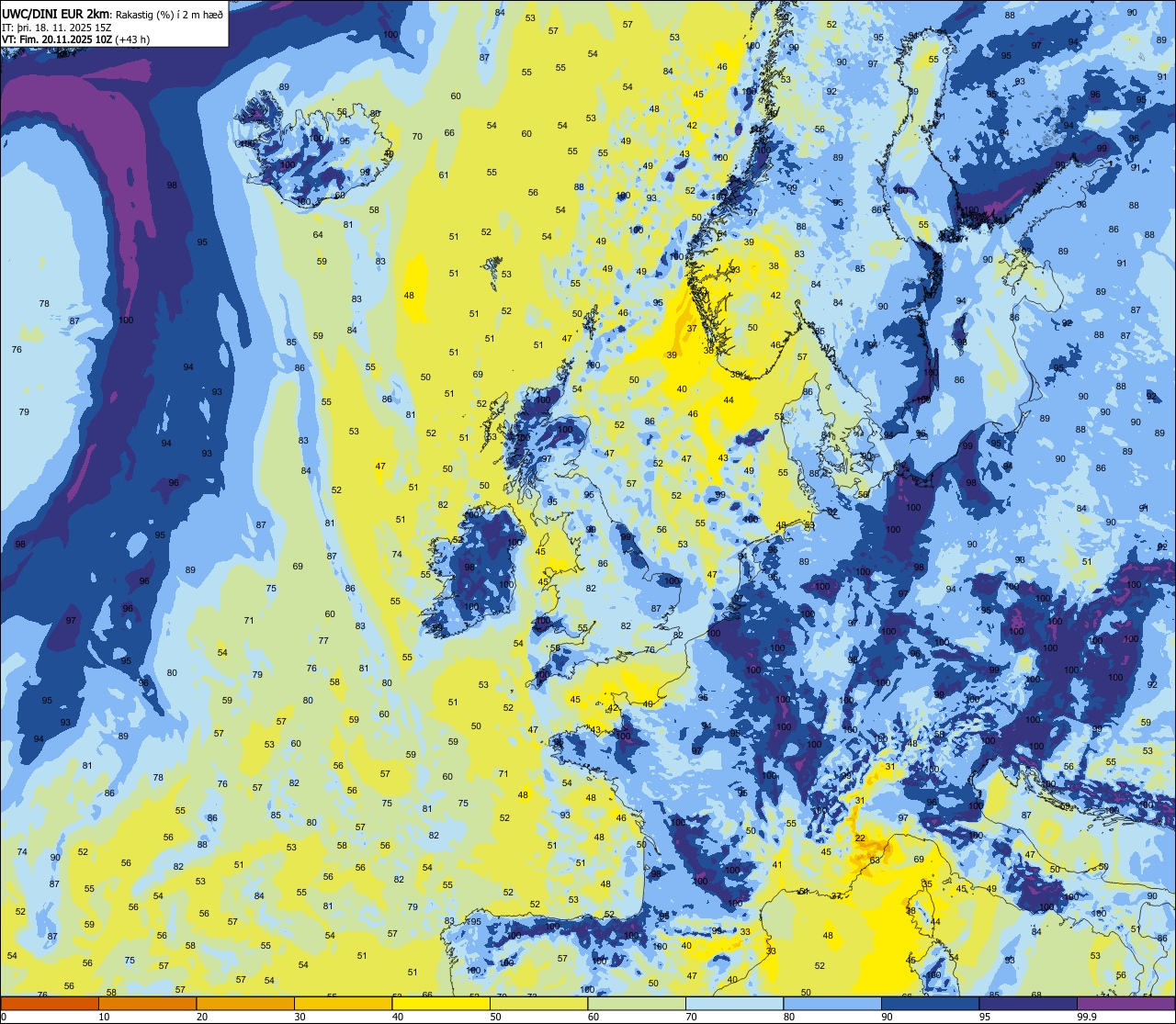
Task: Click the legend label "95" on the scale bar
Action: 985,1017
